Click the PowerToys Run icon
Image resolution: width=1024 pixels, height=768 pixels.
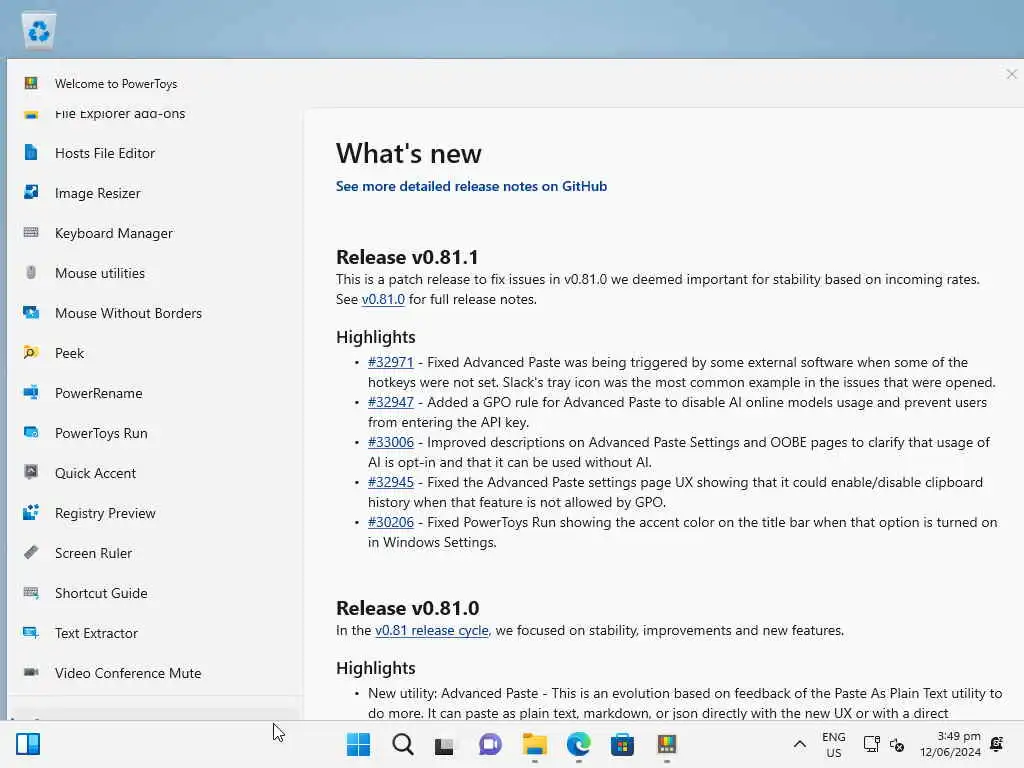coord(31,432)
